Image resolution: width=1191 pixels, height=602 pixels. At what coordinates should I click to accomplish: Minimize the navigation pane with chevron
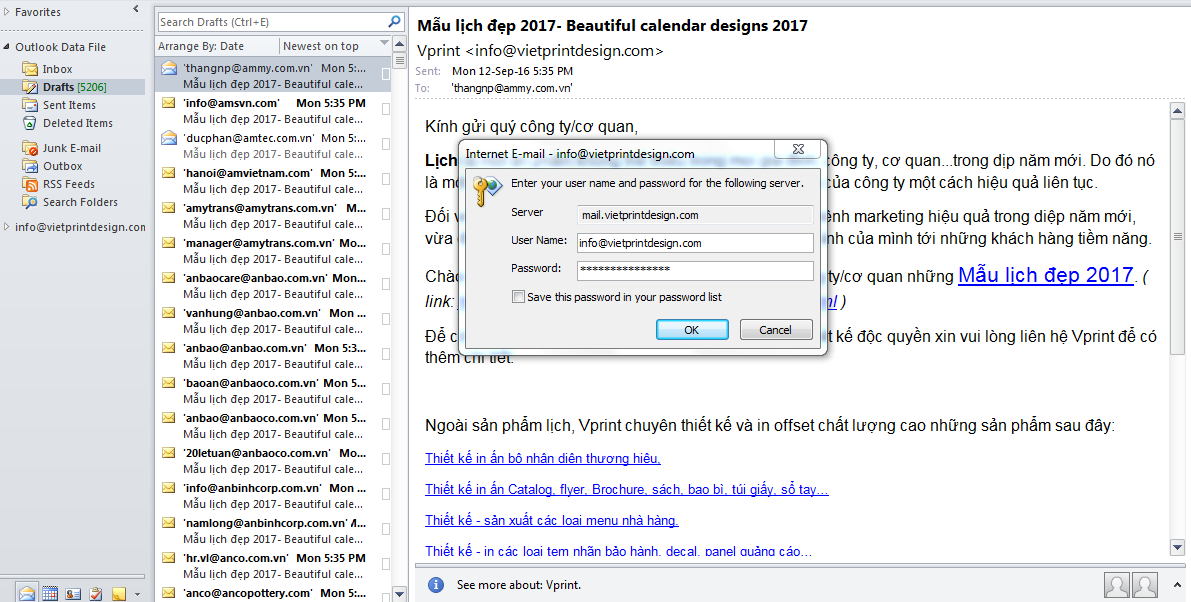click(136, 9)
